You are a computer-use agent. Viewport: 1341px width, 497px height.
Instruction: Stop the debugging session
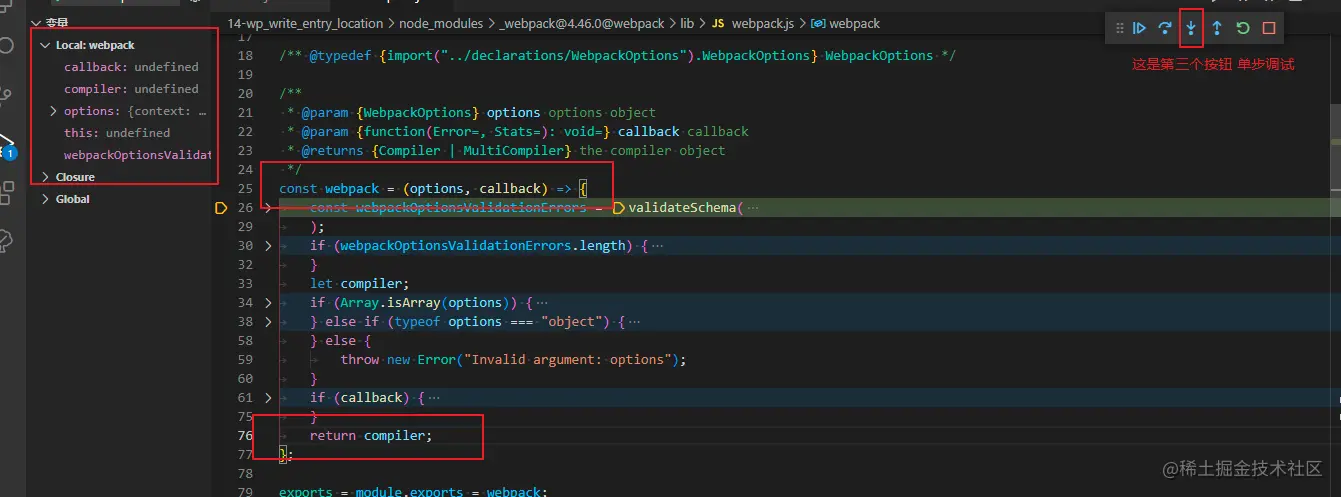1269,28
